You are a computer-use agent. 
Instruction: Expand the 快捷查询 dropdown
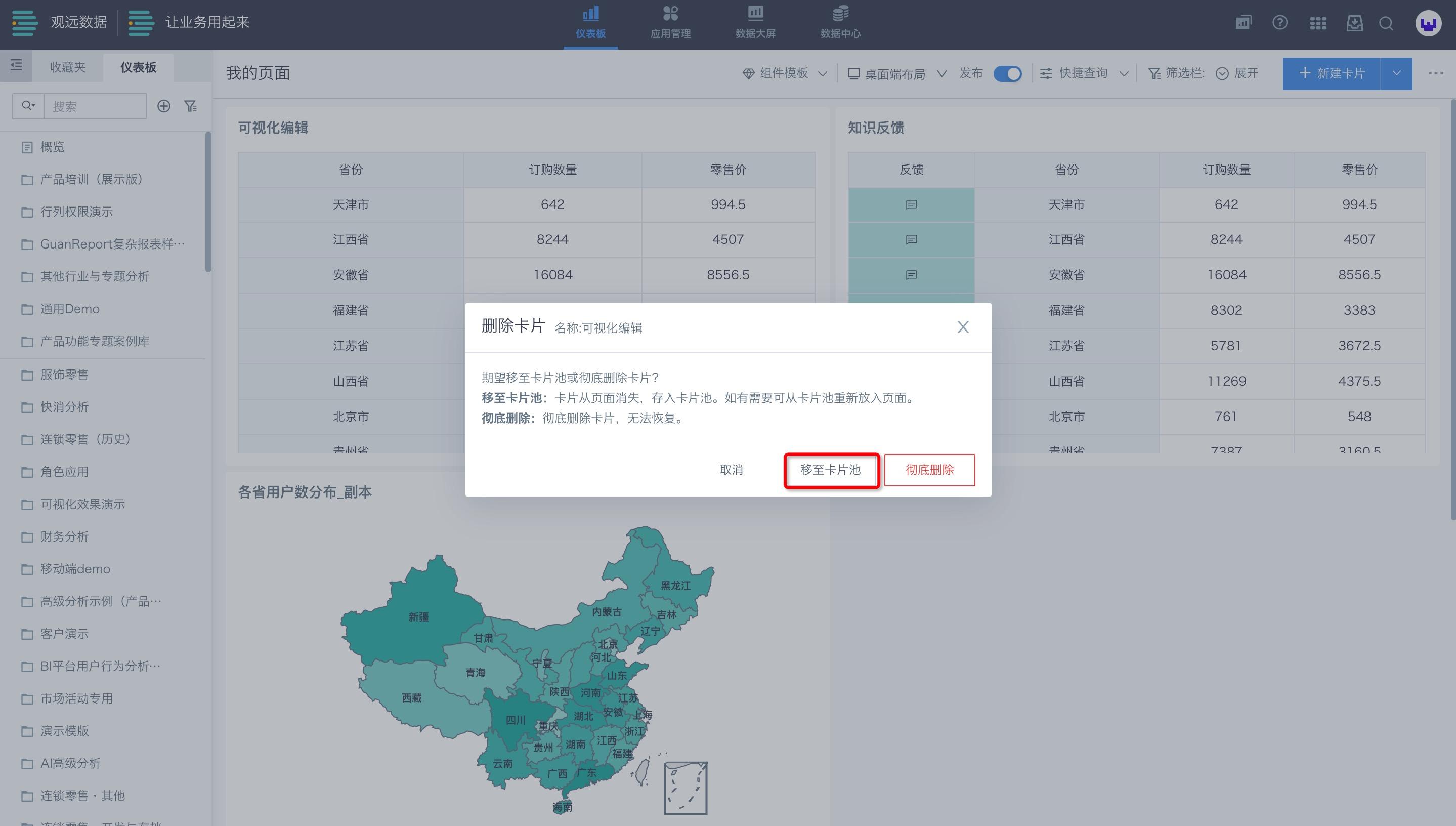tap(1084, 73)
